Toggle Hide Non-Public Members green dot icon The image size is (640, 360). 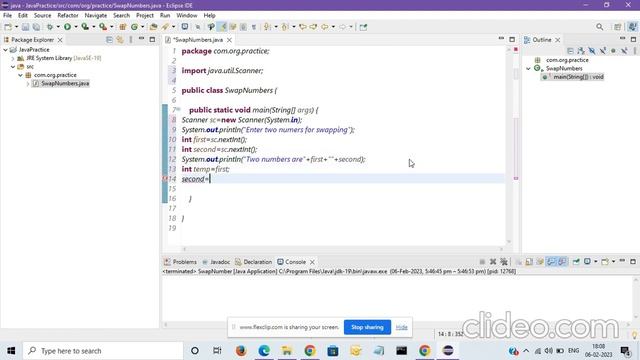pyautogui.click(x=613, y=51)
